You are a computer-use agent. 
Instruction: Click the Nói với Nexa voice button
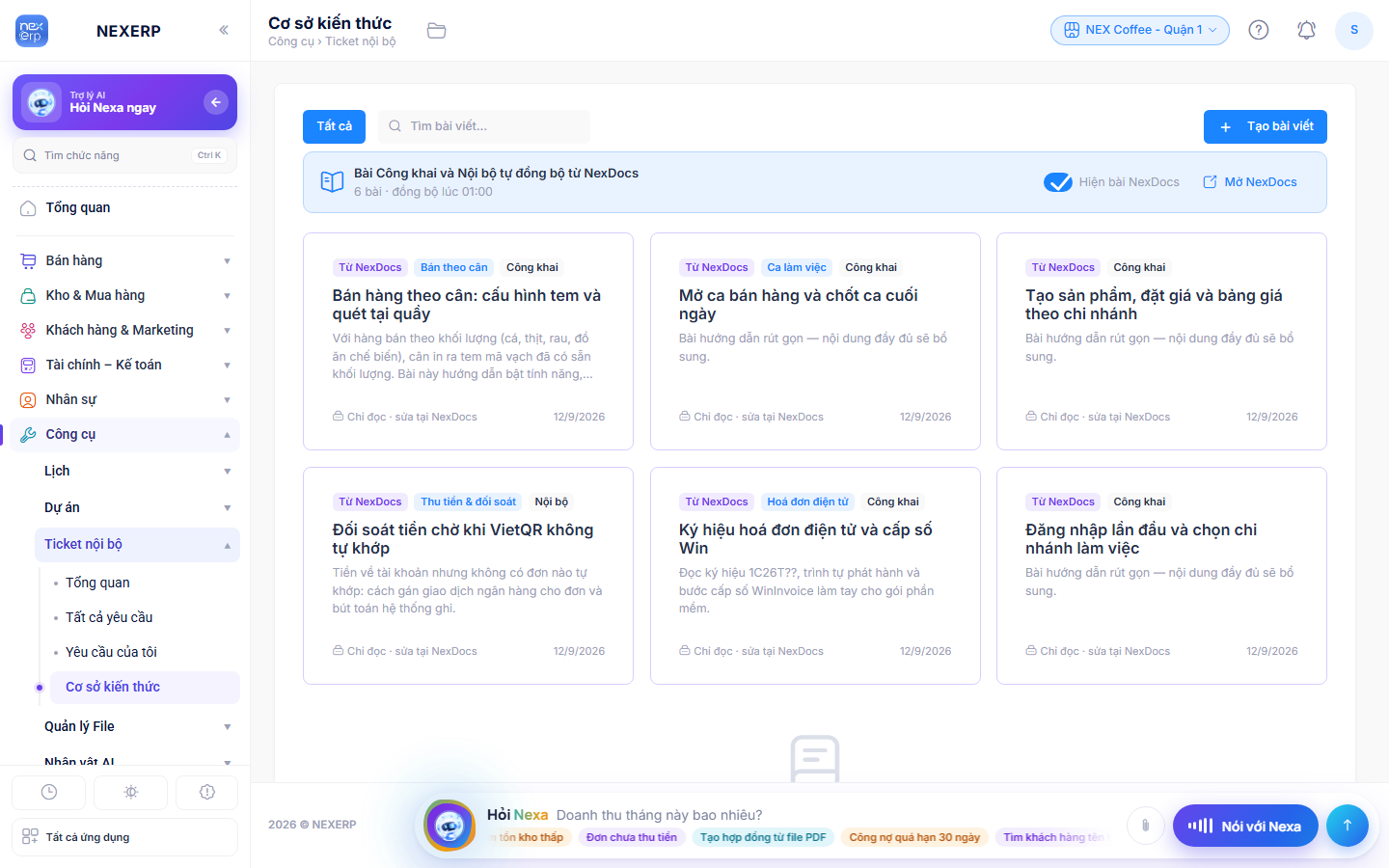[x=1245, y=826]
